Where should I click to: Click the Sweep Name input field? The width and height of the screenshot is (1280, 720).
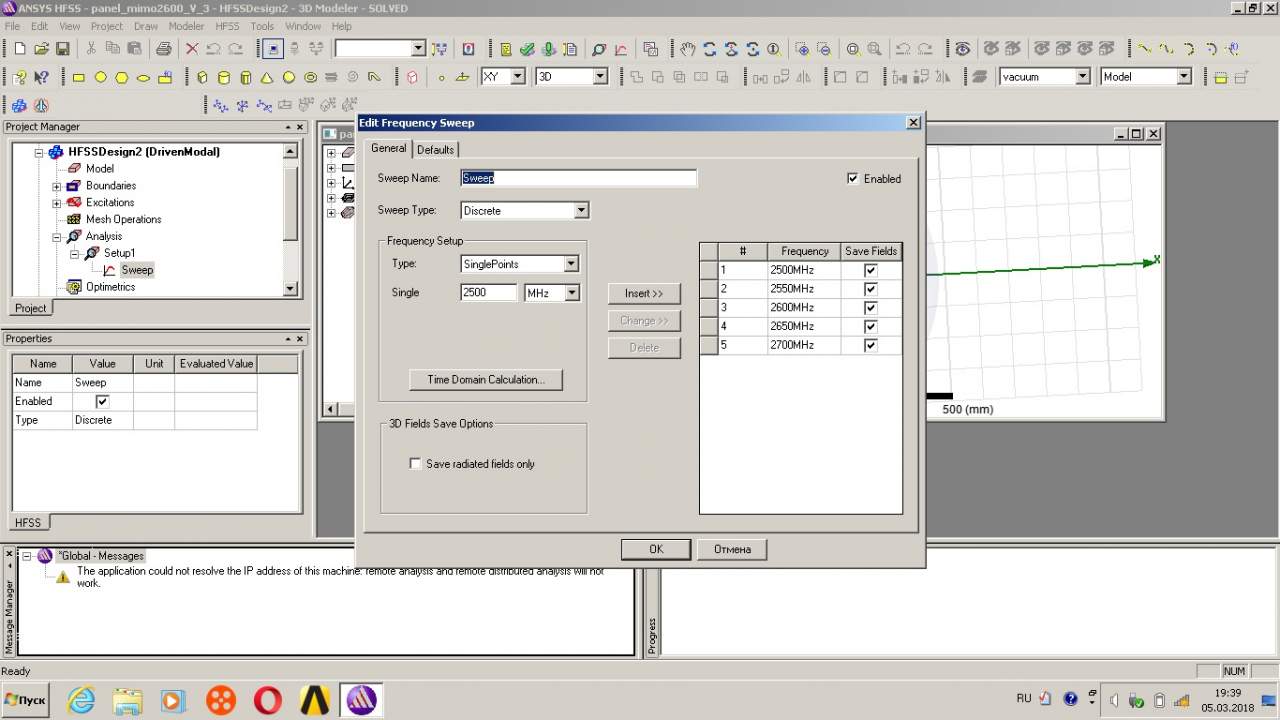[578, 178]
